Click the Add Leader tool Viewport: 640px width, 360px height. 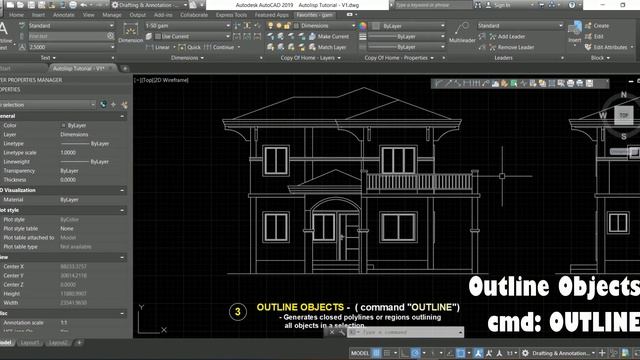[x=507, y=36]
